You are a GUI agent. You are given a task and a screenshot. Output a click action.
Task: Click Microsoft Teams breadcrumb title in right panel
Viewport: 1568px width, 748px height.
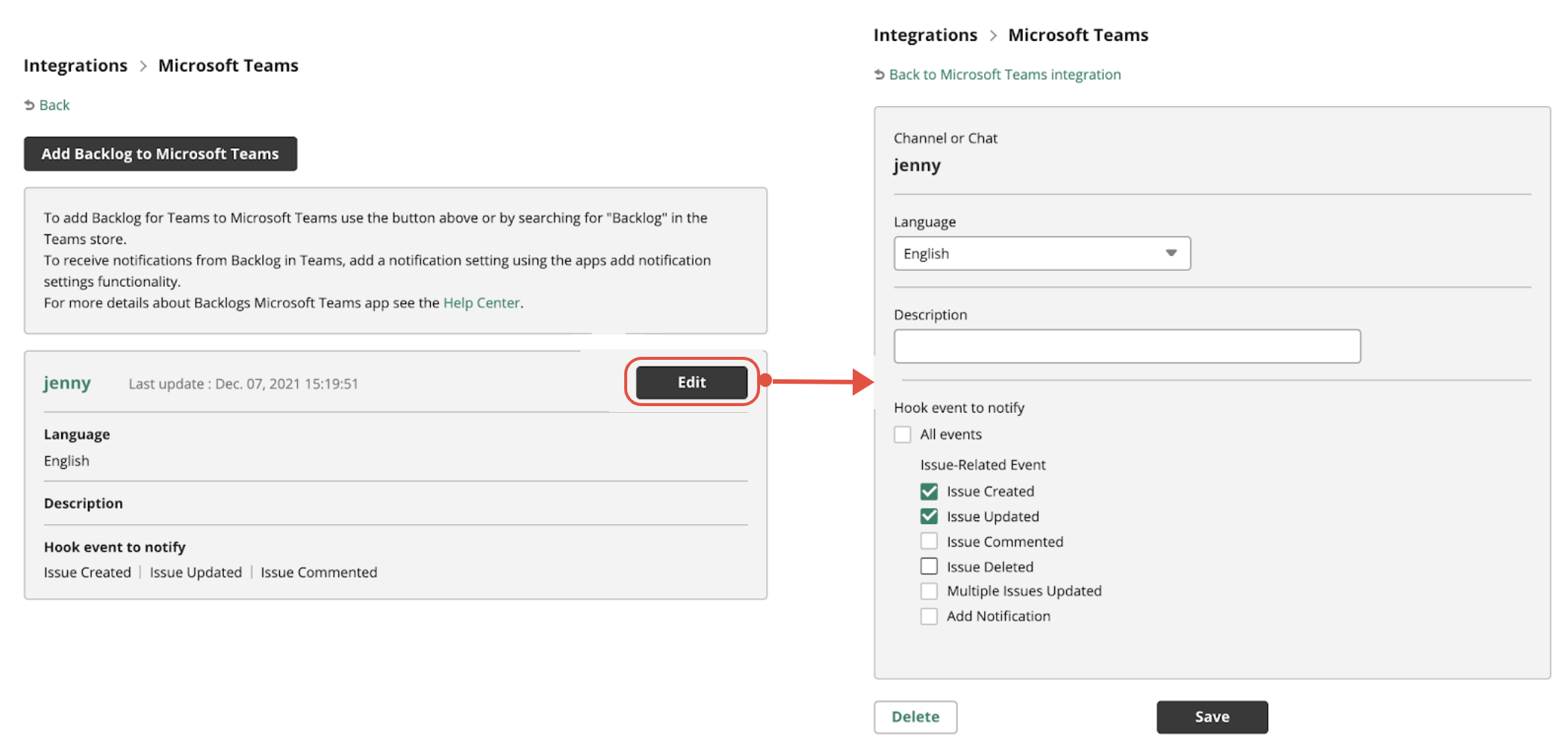point(1078,35)
